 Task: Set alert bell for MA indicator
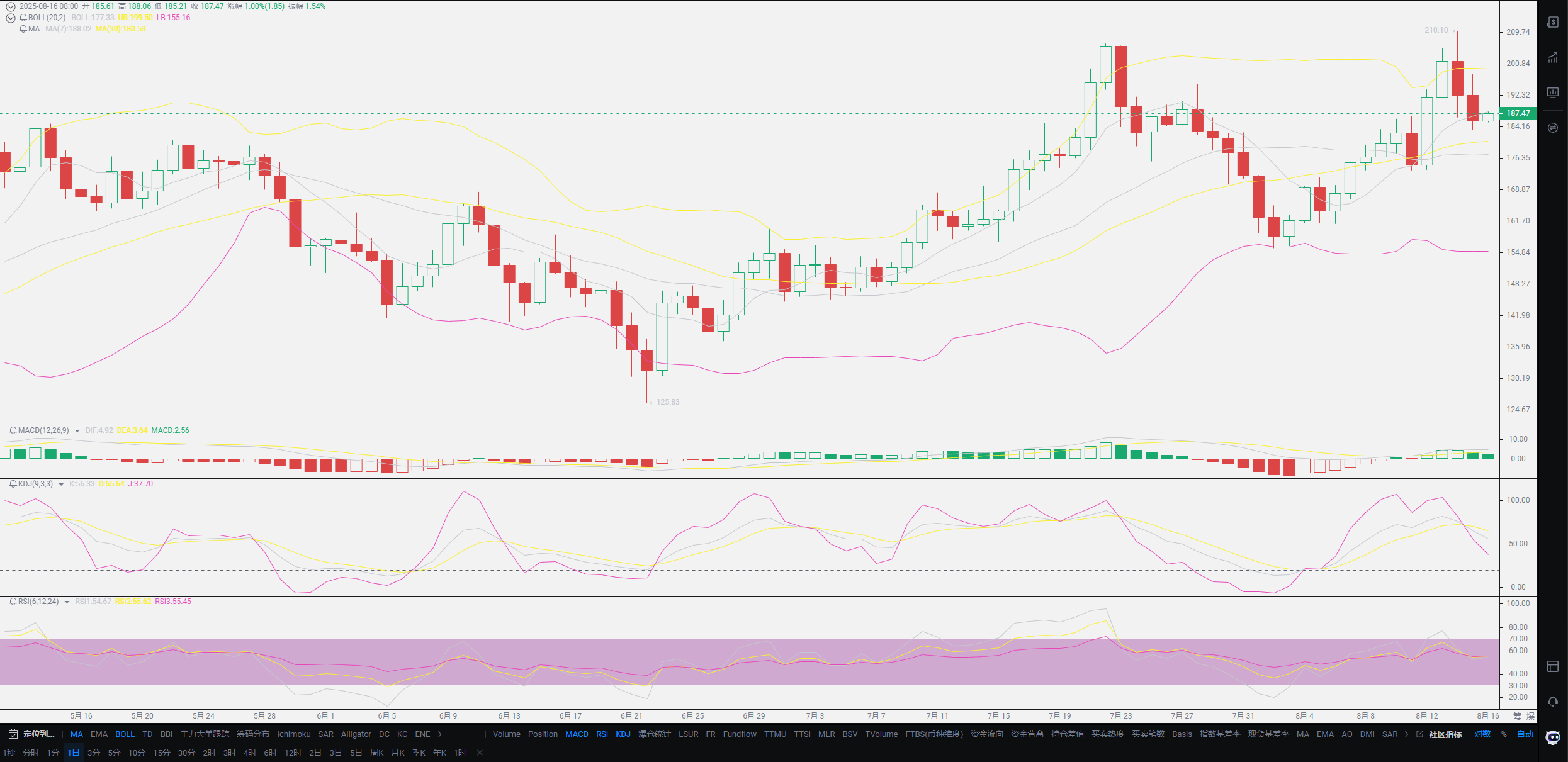coord(23,29)
